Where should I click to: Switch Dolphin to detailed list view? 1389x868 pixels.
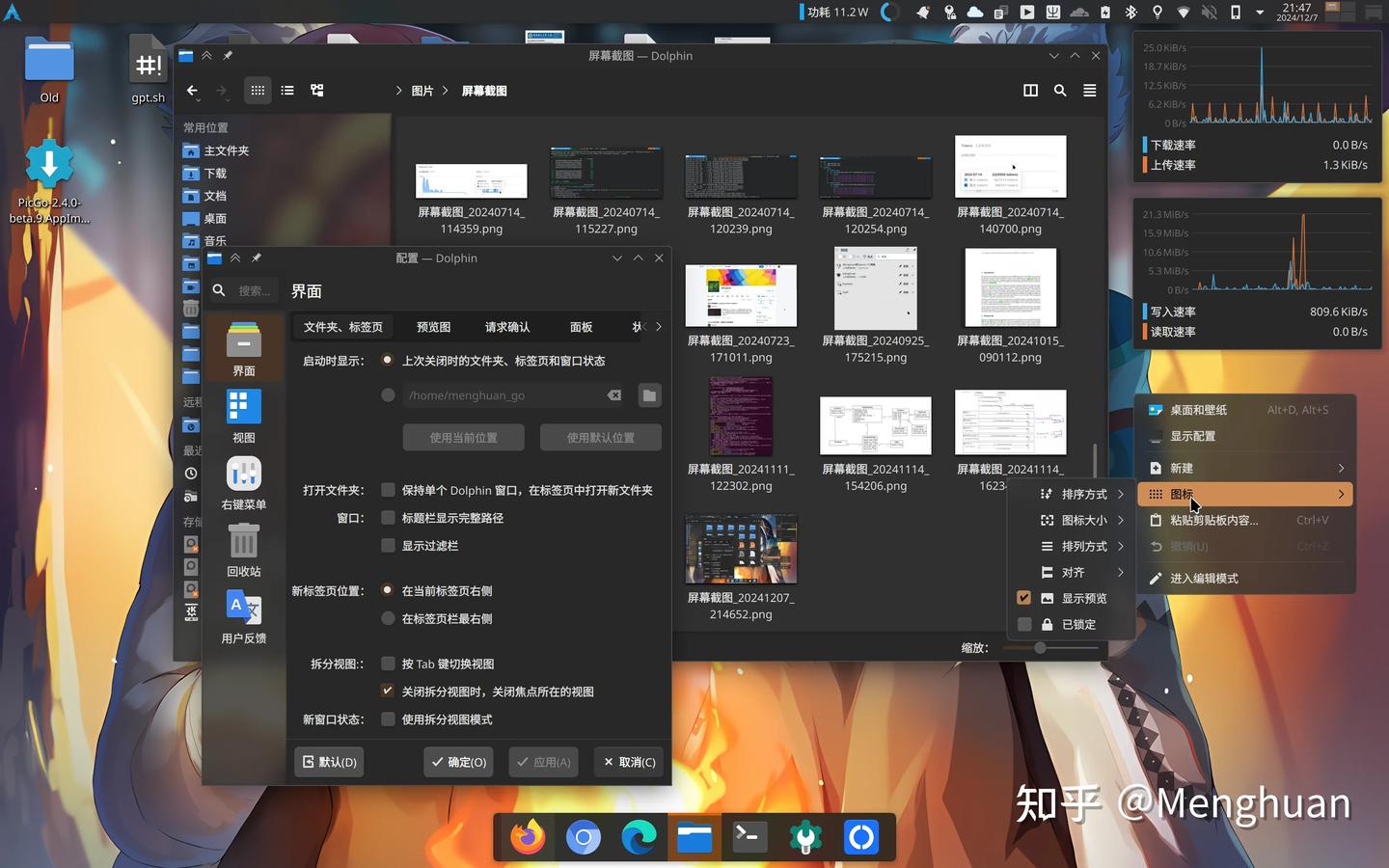(286, 90)
